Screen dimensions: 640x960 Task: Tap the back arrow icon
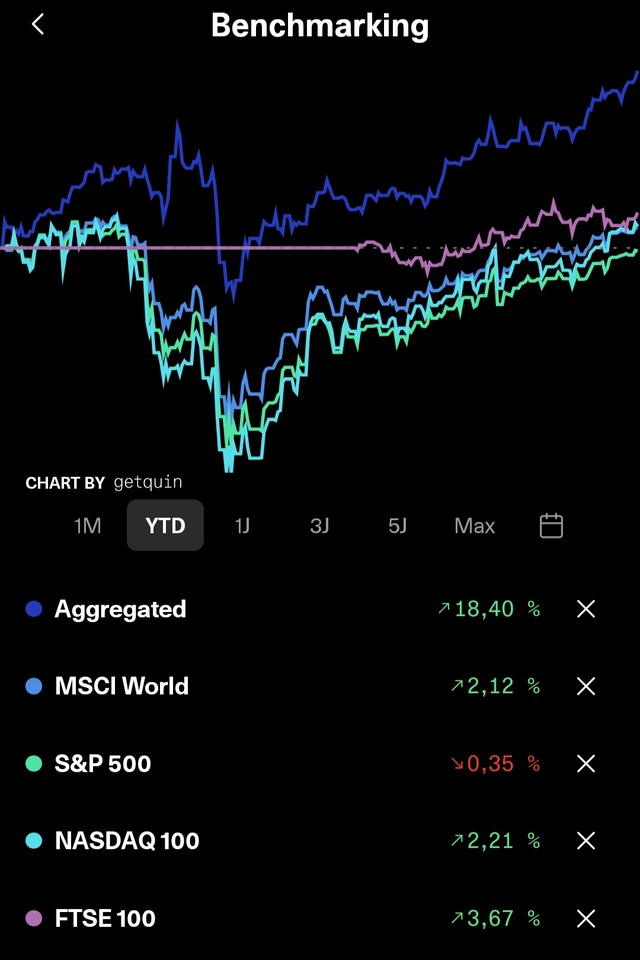38,25
